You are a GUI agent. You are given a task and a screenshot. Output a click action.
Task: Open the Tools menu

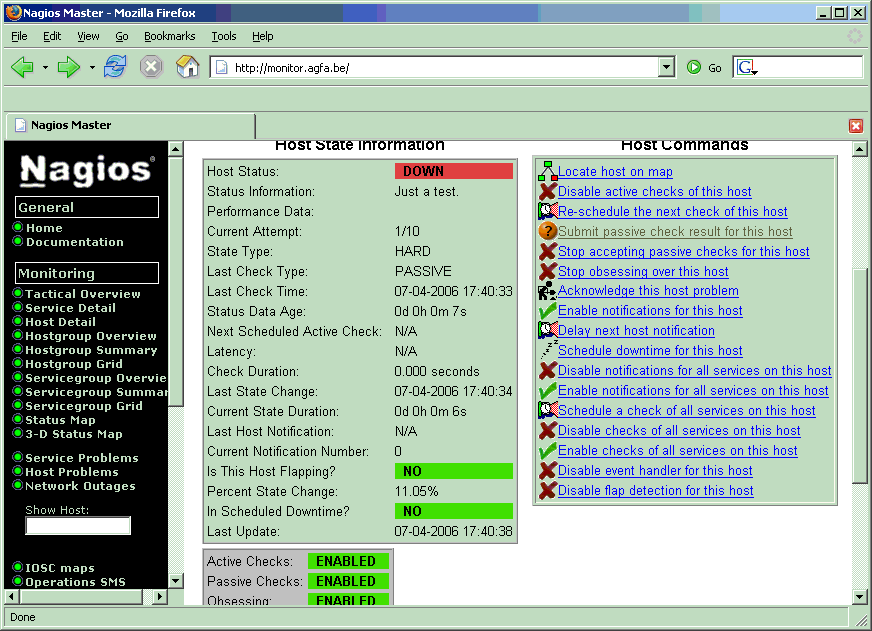pos(224,36)
